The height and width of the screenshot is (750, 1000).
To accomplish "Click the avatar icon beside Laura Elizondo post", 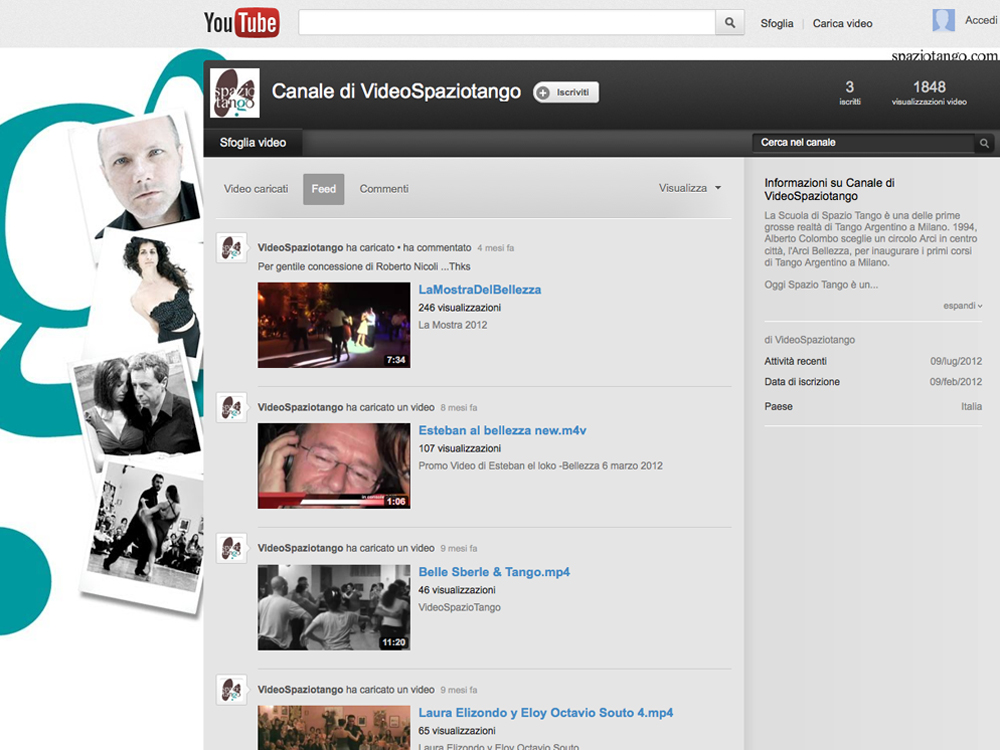I will tap(231, 690).
